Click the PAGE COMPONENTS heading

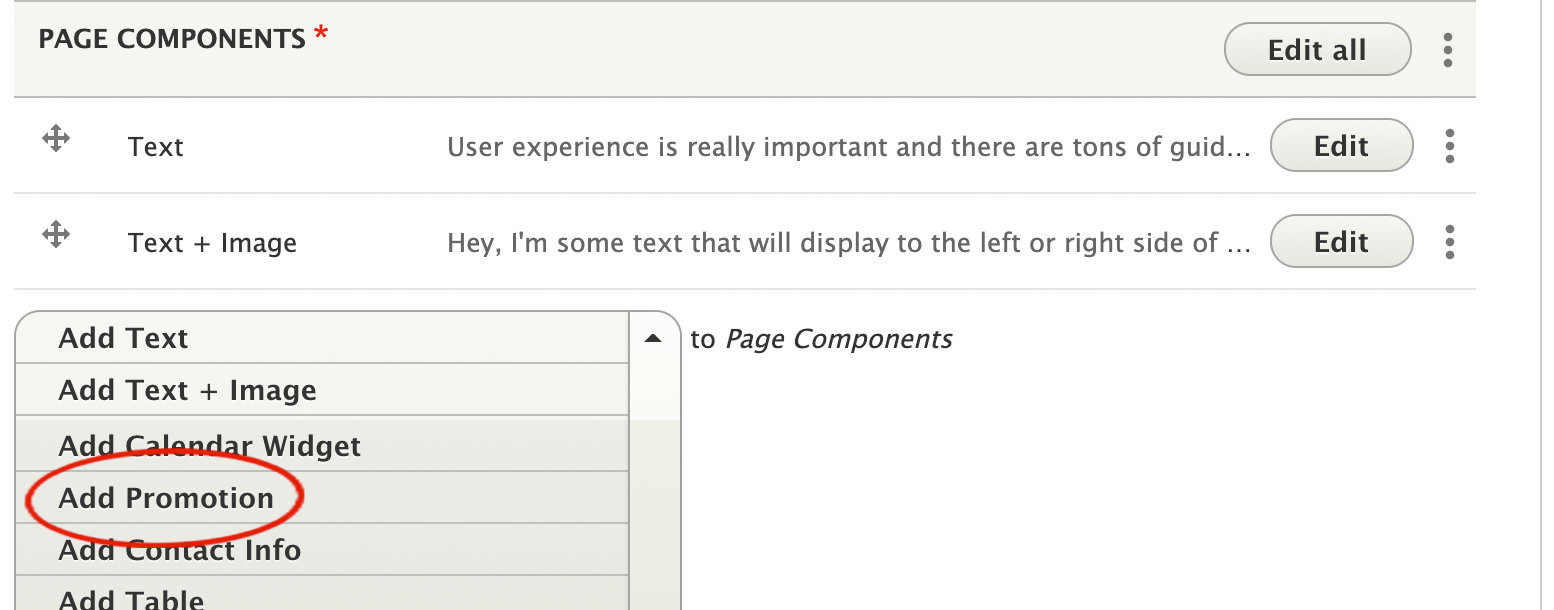172,39
